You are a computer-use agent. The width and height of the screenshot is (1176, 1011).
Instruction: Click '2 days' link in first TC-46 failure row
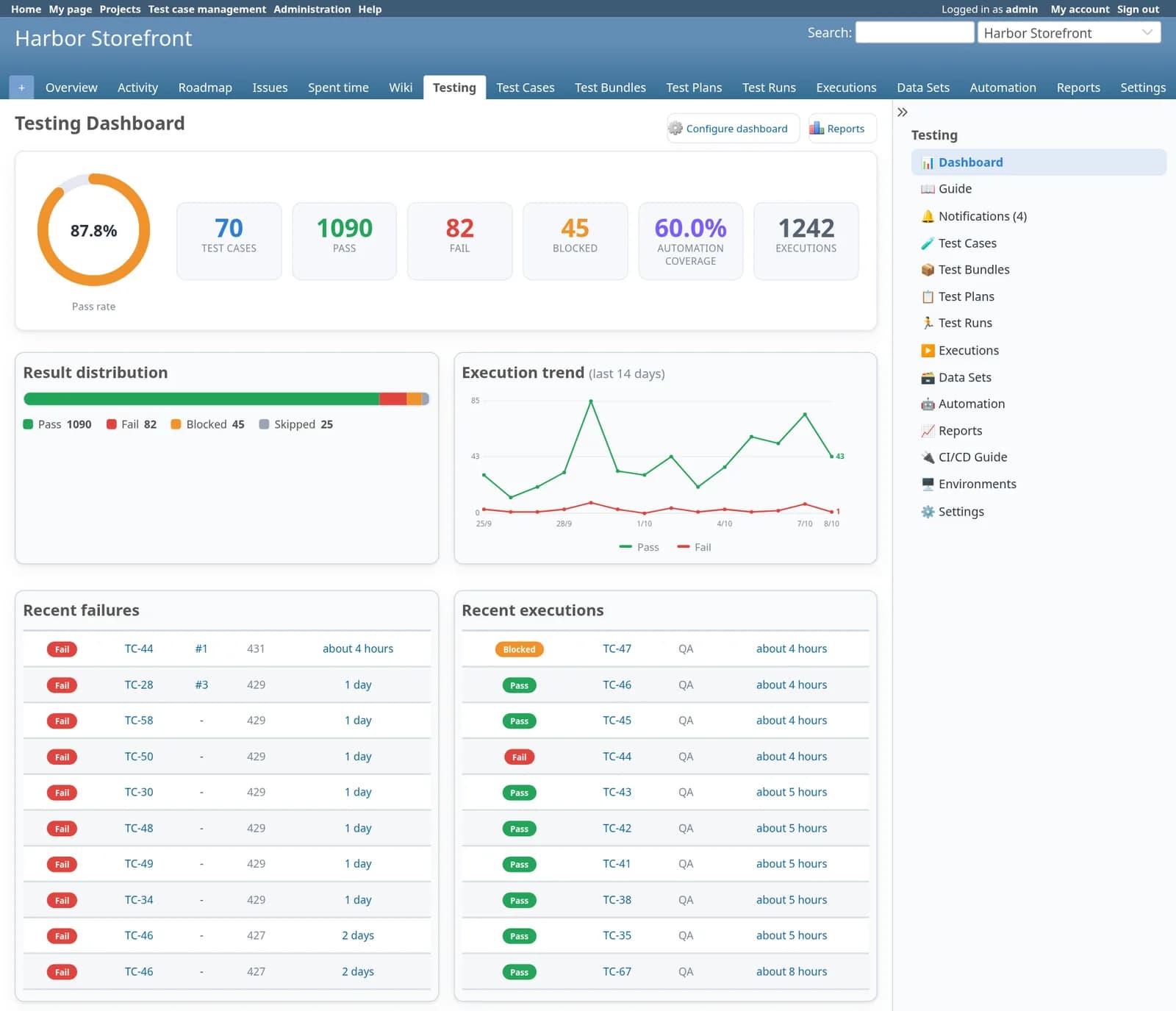[358, 935]
